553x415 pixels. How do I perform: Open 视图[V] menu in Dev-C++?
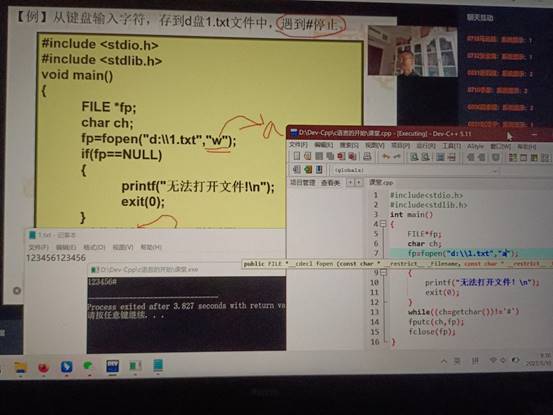pyautogui.click(x=374, y=145)
